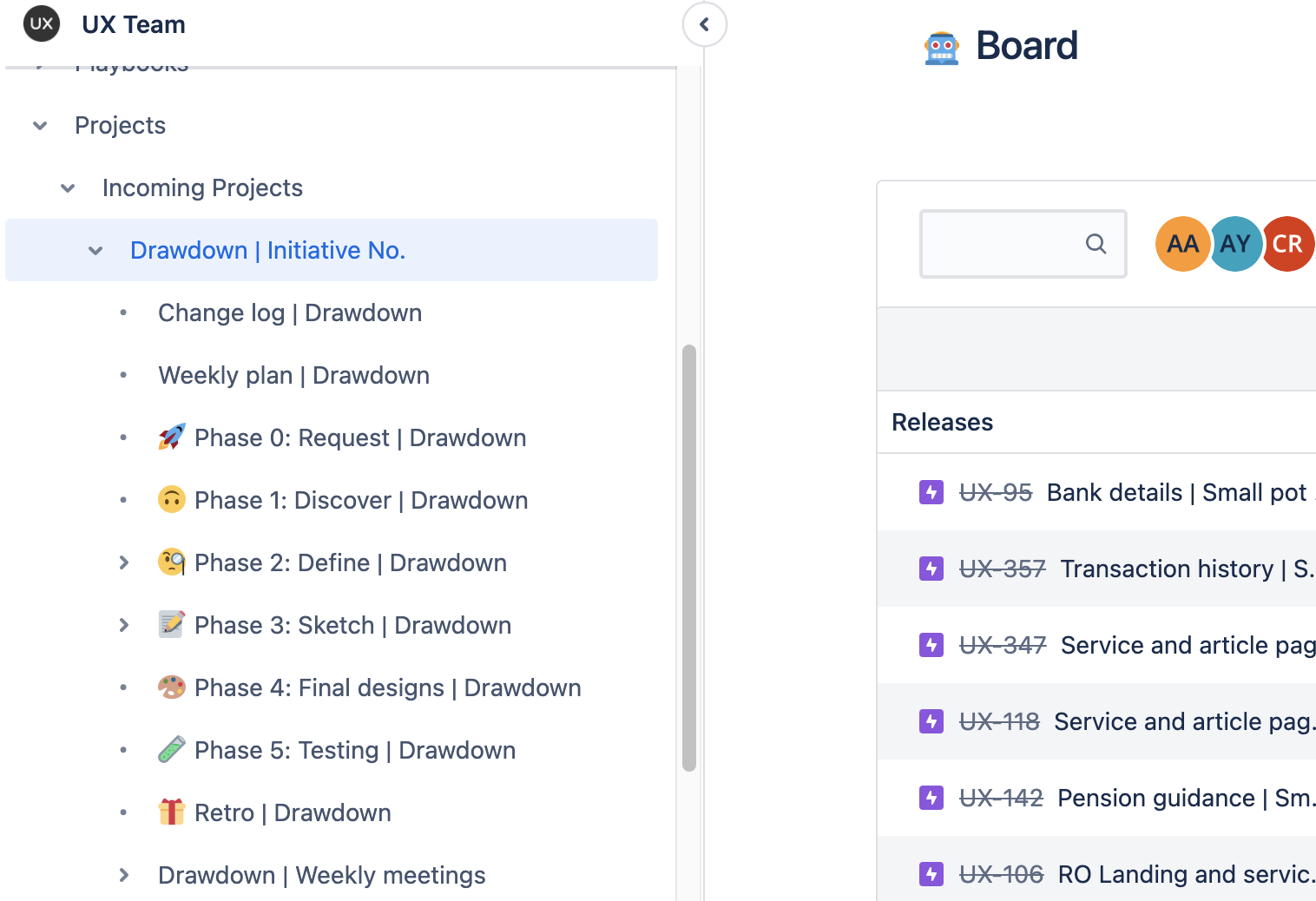
Task: Click the UX Team space avatar
Action: coord(42,24)
